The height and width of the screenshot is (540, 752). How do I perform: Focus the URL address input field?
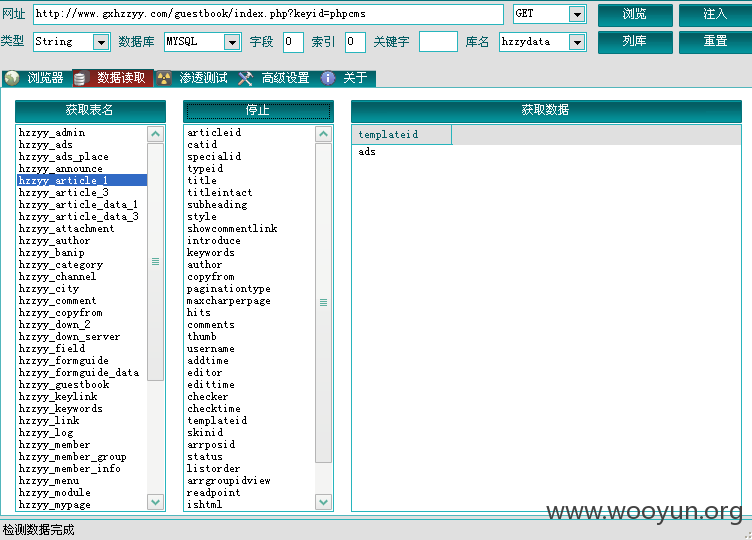(268, 14)
